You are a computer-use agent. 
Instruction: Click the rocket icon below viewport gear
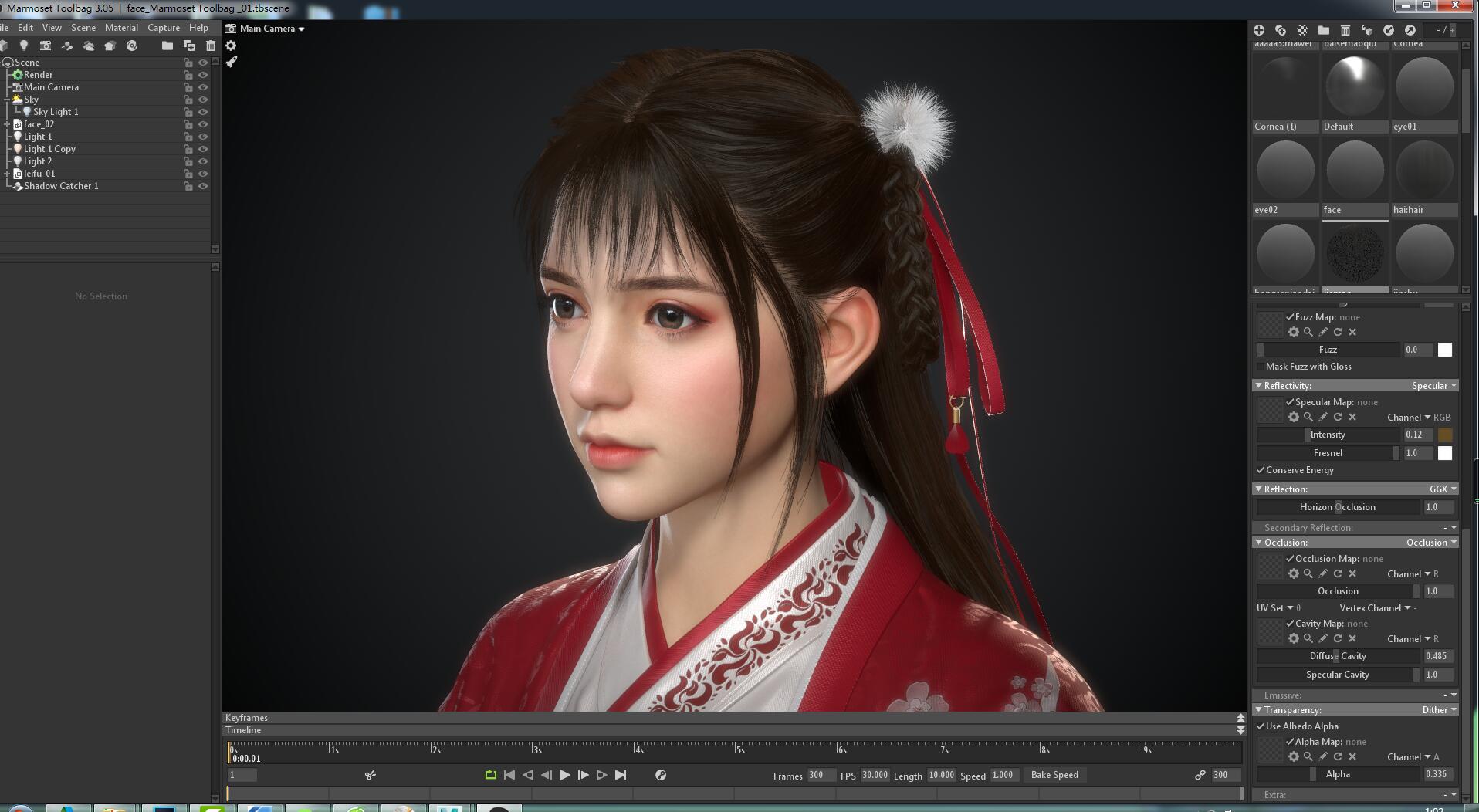pos(231,62)
